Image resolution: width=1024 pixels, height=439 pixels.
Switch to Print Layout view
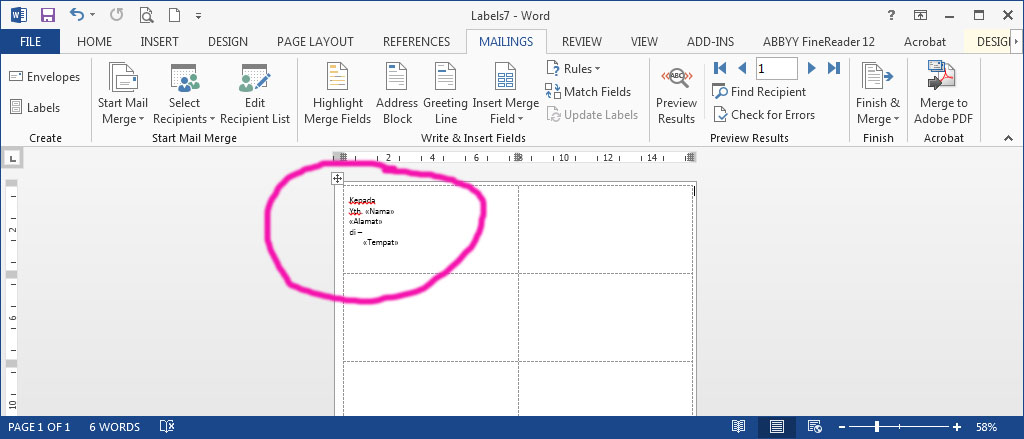click(x=776, y=427)
